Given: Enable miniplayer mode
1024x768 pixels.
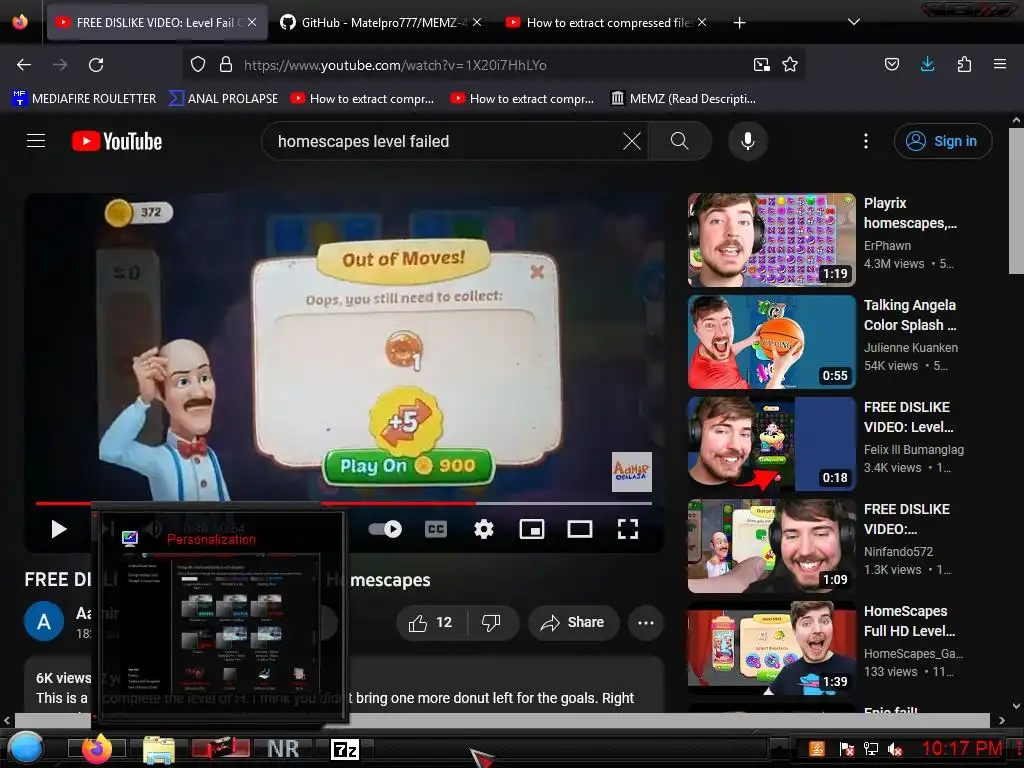Looking at the screenshot, I should click(x=532, y=529).
